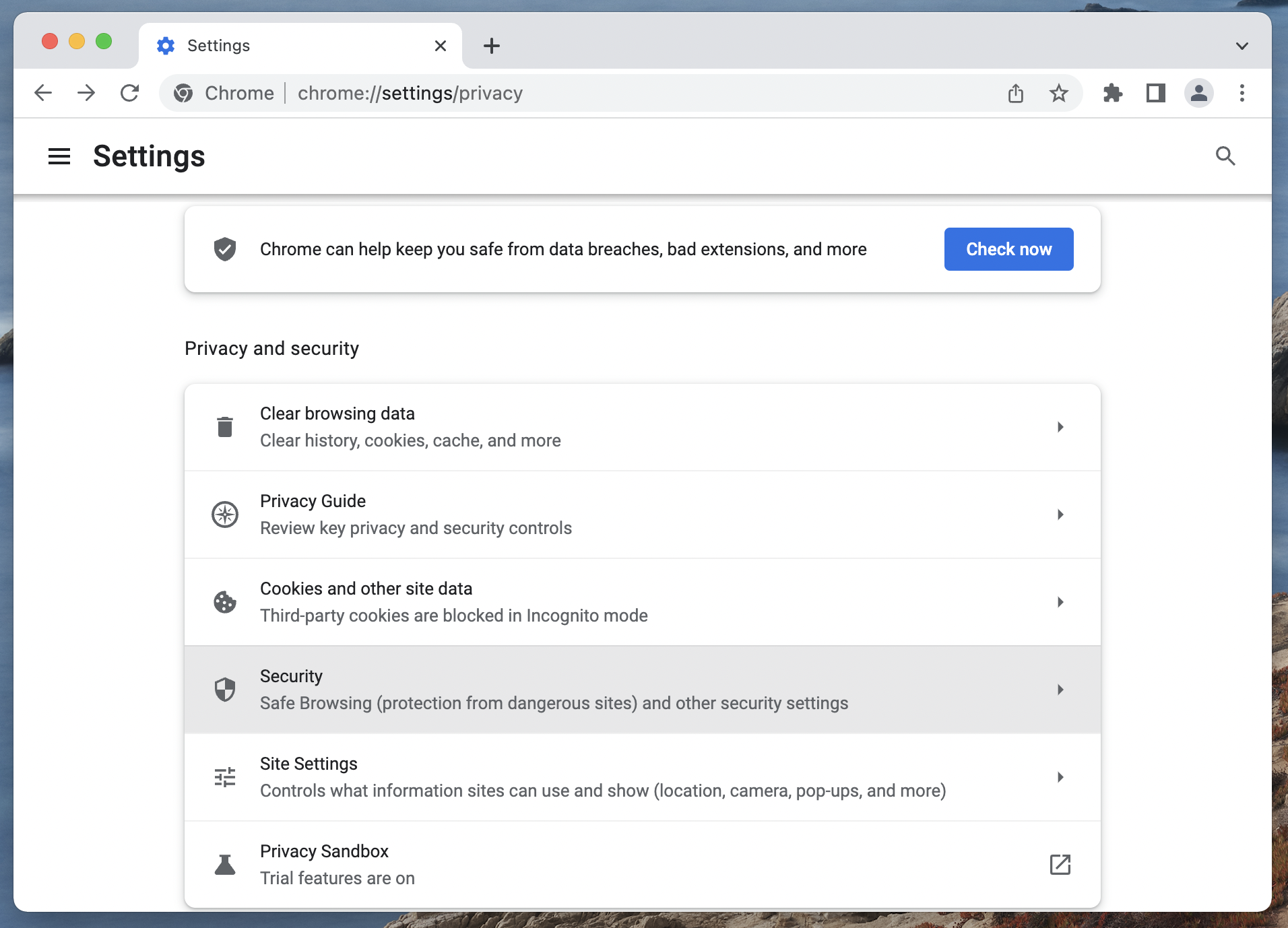Open the tab search dropdown chevron
Viewport: 1288px width, 928px height.
[1242, 46]
